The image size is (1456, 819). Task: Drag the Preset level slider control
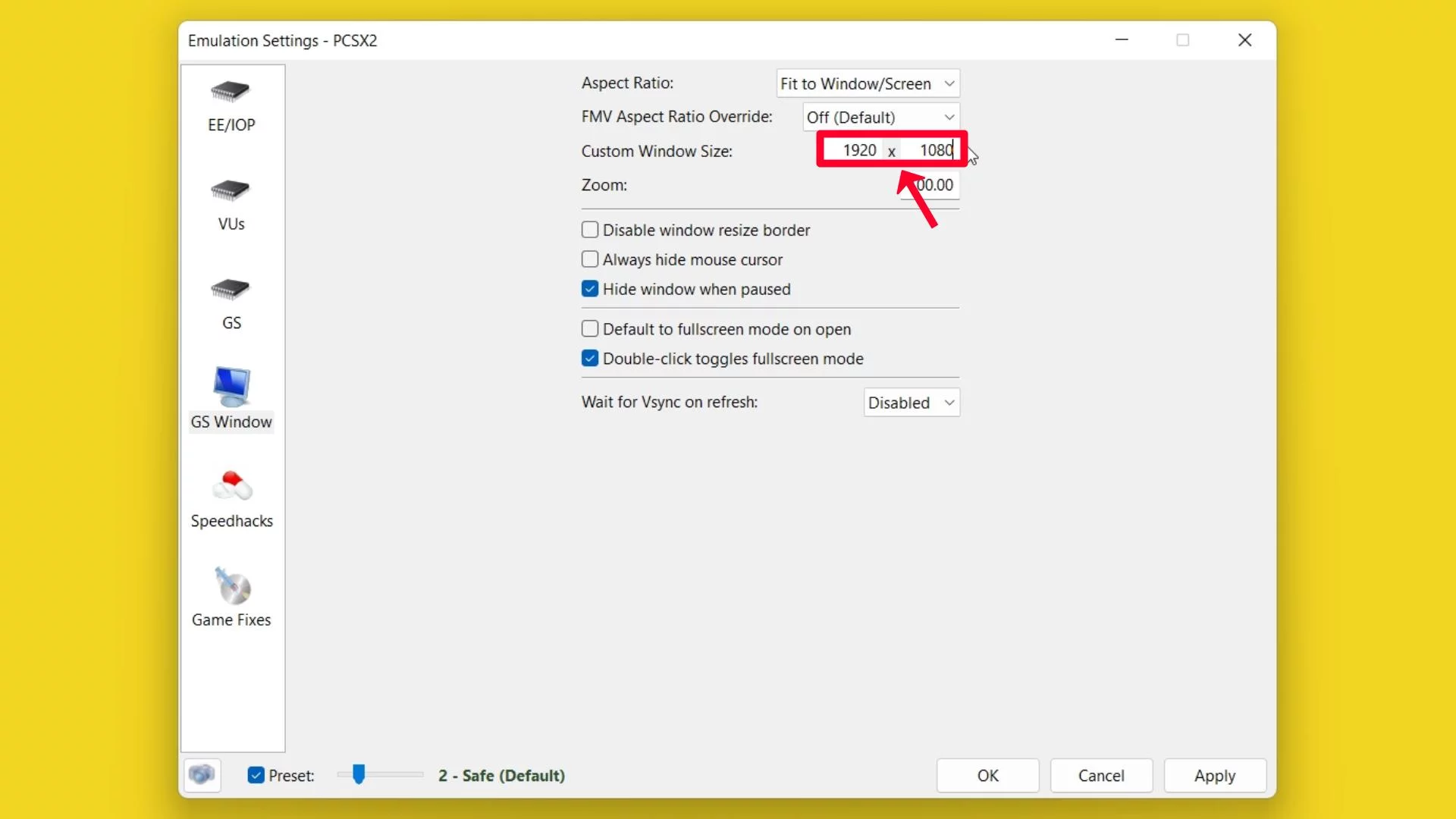tap(359, 775)
